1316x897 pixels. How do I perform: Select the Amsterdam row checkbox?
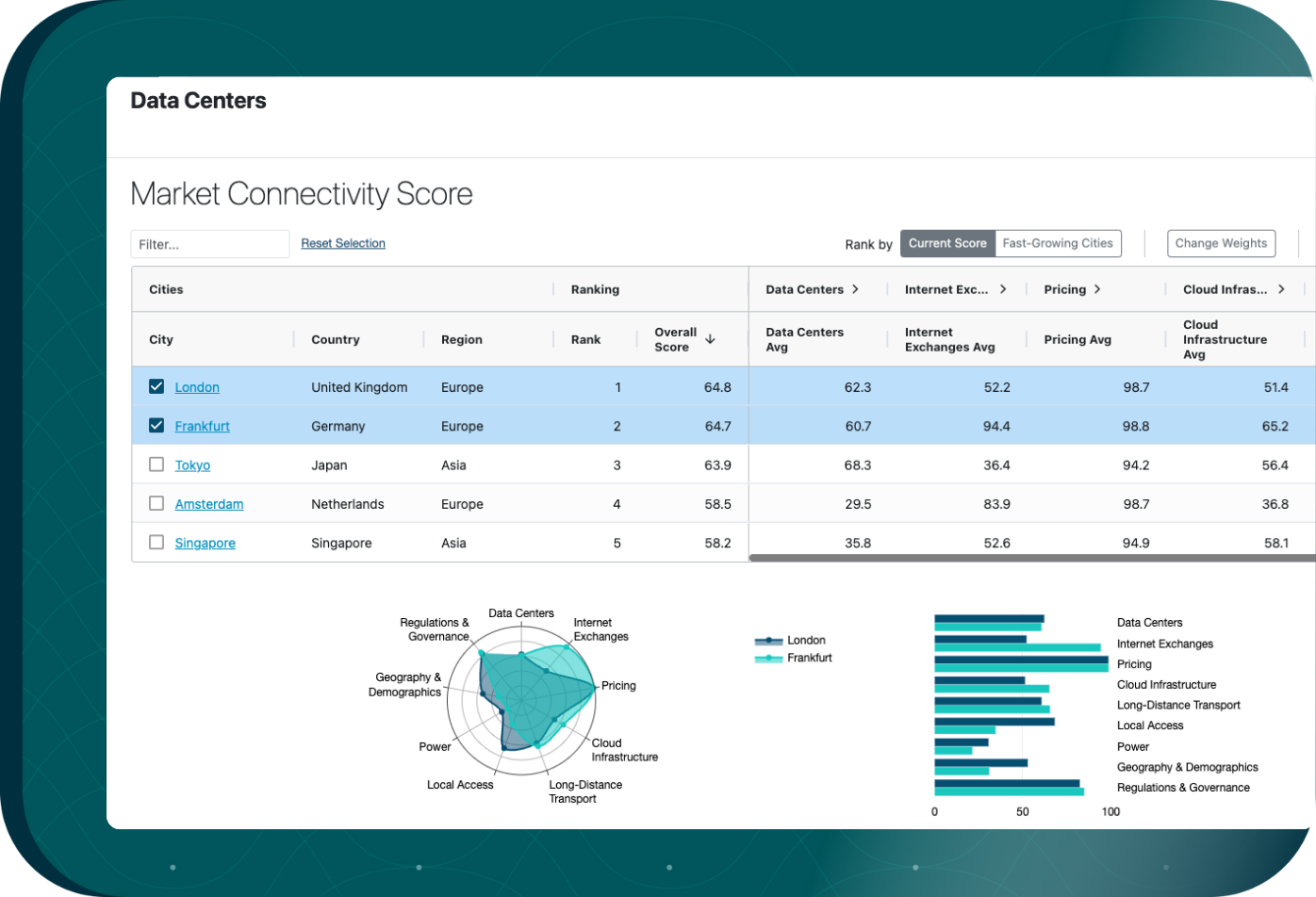point(156,503)
